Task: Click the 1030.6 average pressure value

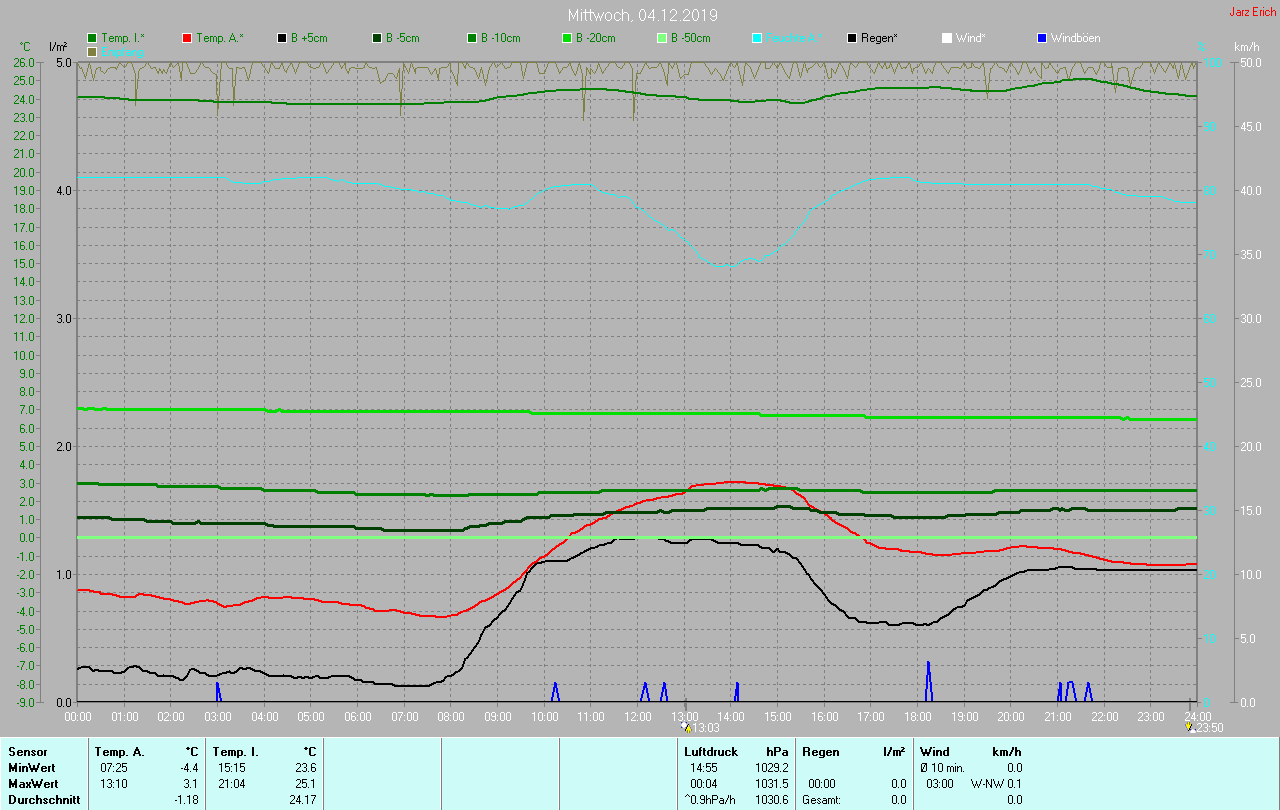Action: [771, 800]
